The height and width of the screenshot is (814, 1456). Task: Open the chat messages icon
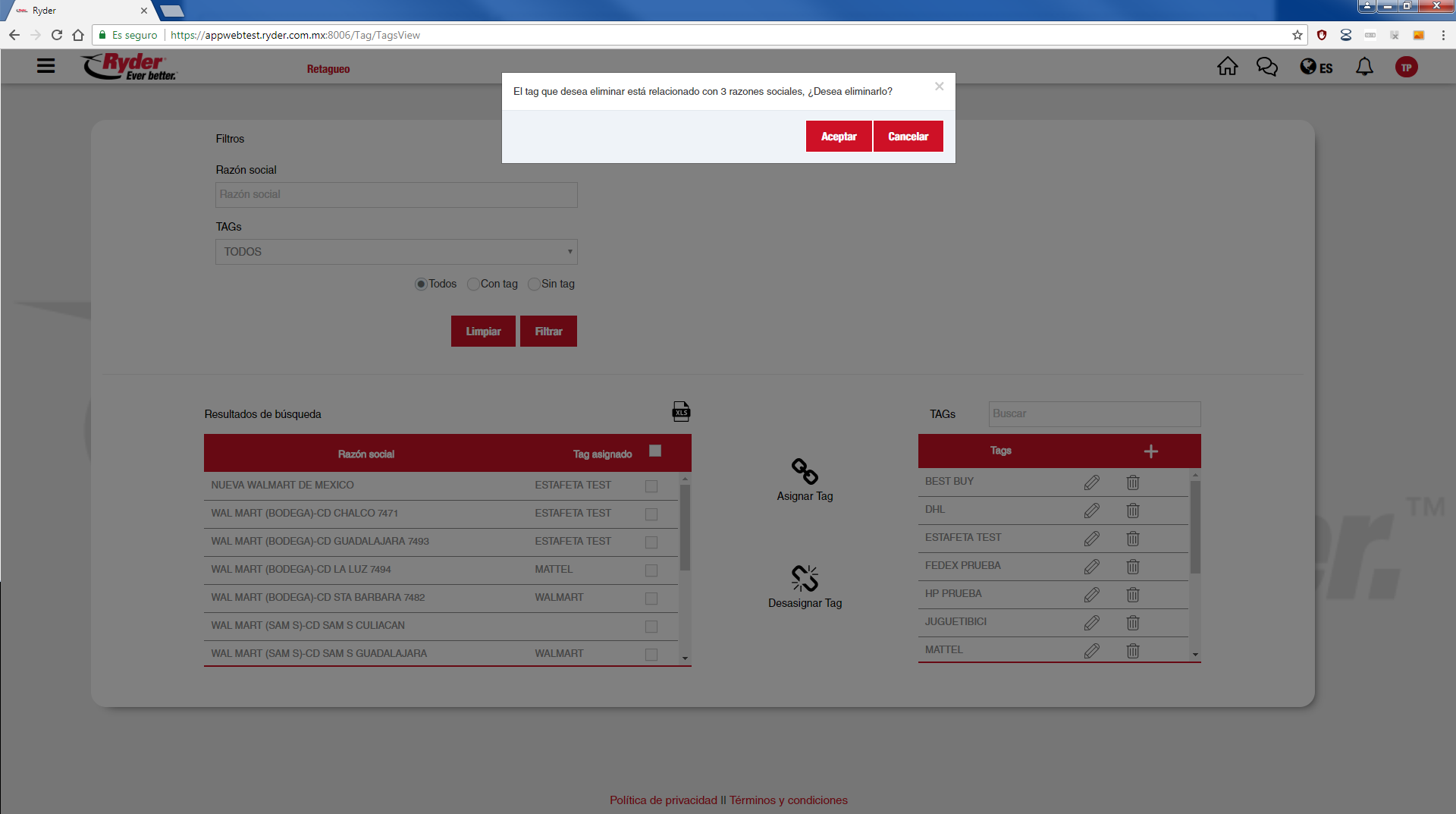[x=1266, y=68]
